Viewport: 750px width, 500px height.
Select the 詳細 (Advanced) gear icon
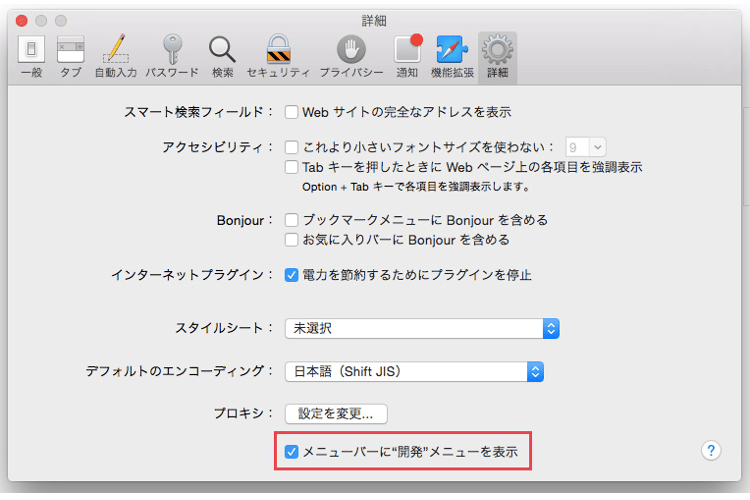point(497,56)
